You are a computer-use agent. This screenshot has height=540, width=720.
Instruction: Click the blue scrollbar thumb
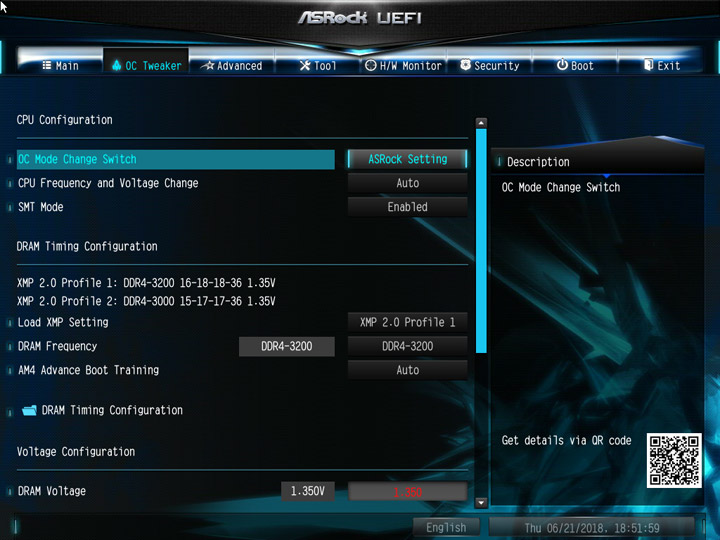pyautogui.click(x=481, y=241)
